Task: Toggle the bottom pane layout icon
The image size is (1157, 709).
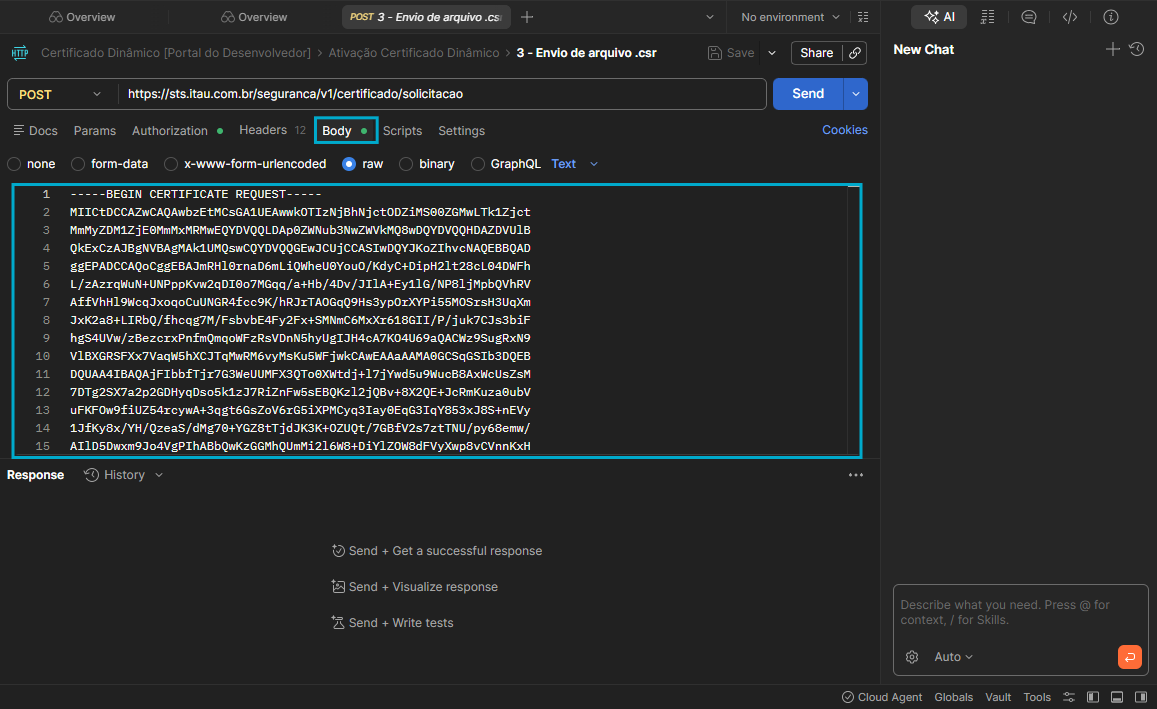Action: click(x=1115, y=697)
